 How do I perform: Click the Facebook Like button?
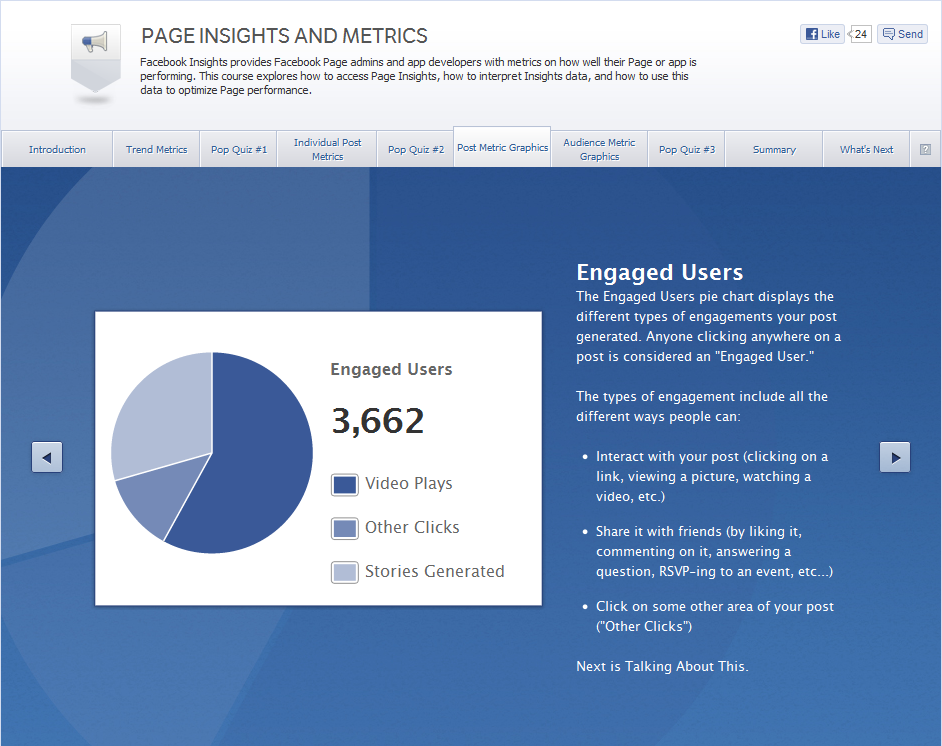tap(822, 34)
